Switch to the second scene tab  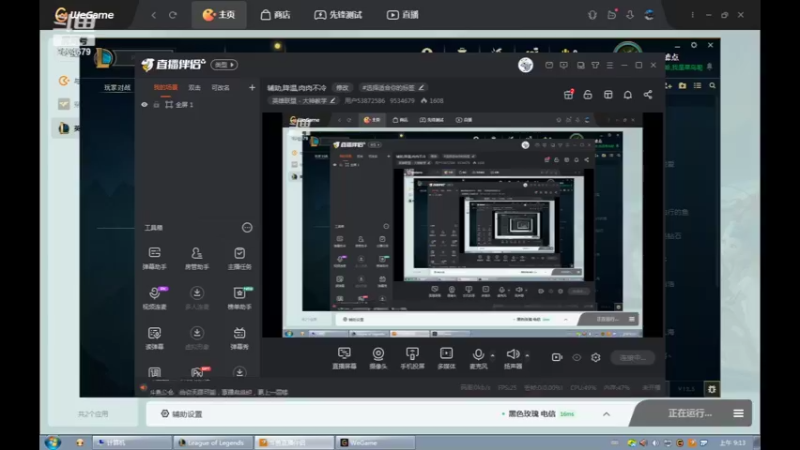point(194,88)
